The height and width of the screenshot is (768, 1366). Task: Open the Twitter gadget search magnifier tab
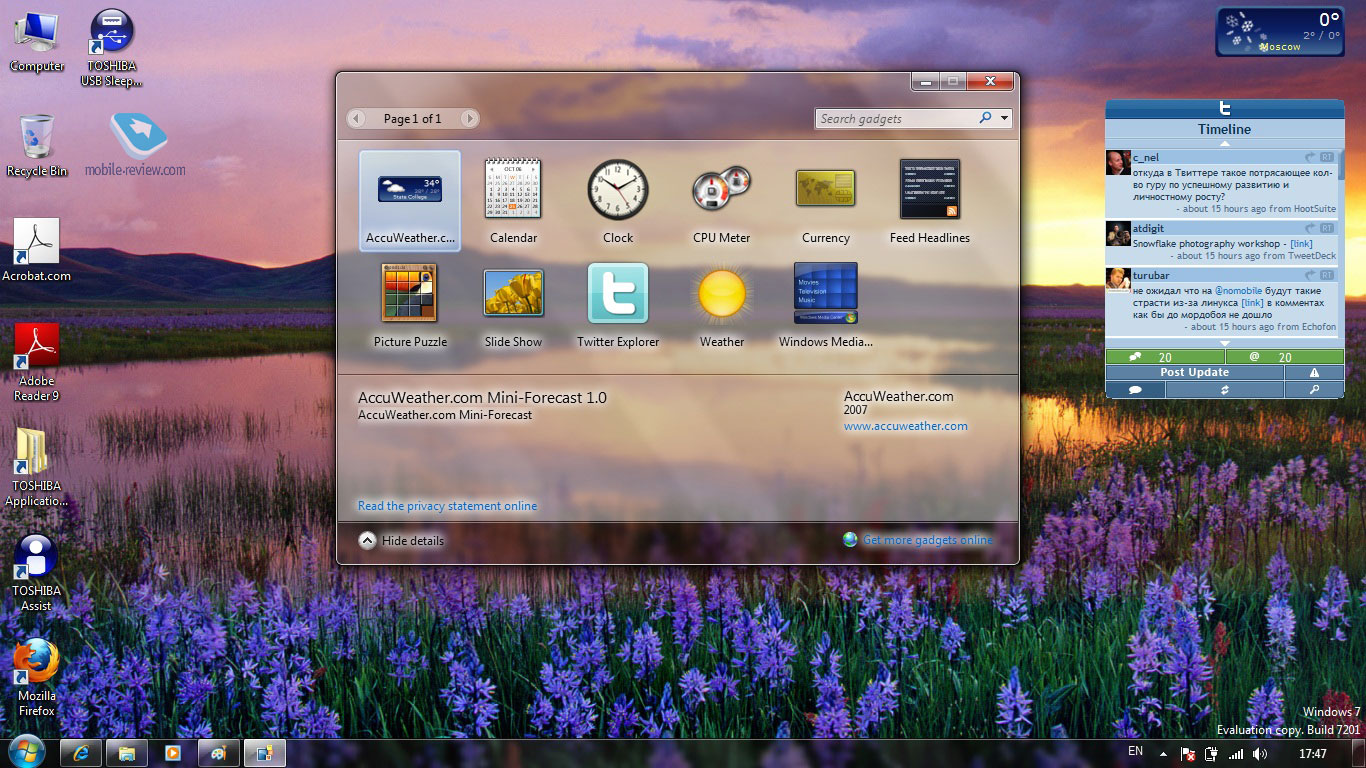[1314, 390]
